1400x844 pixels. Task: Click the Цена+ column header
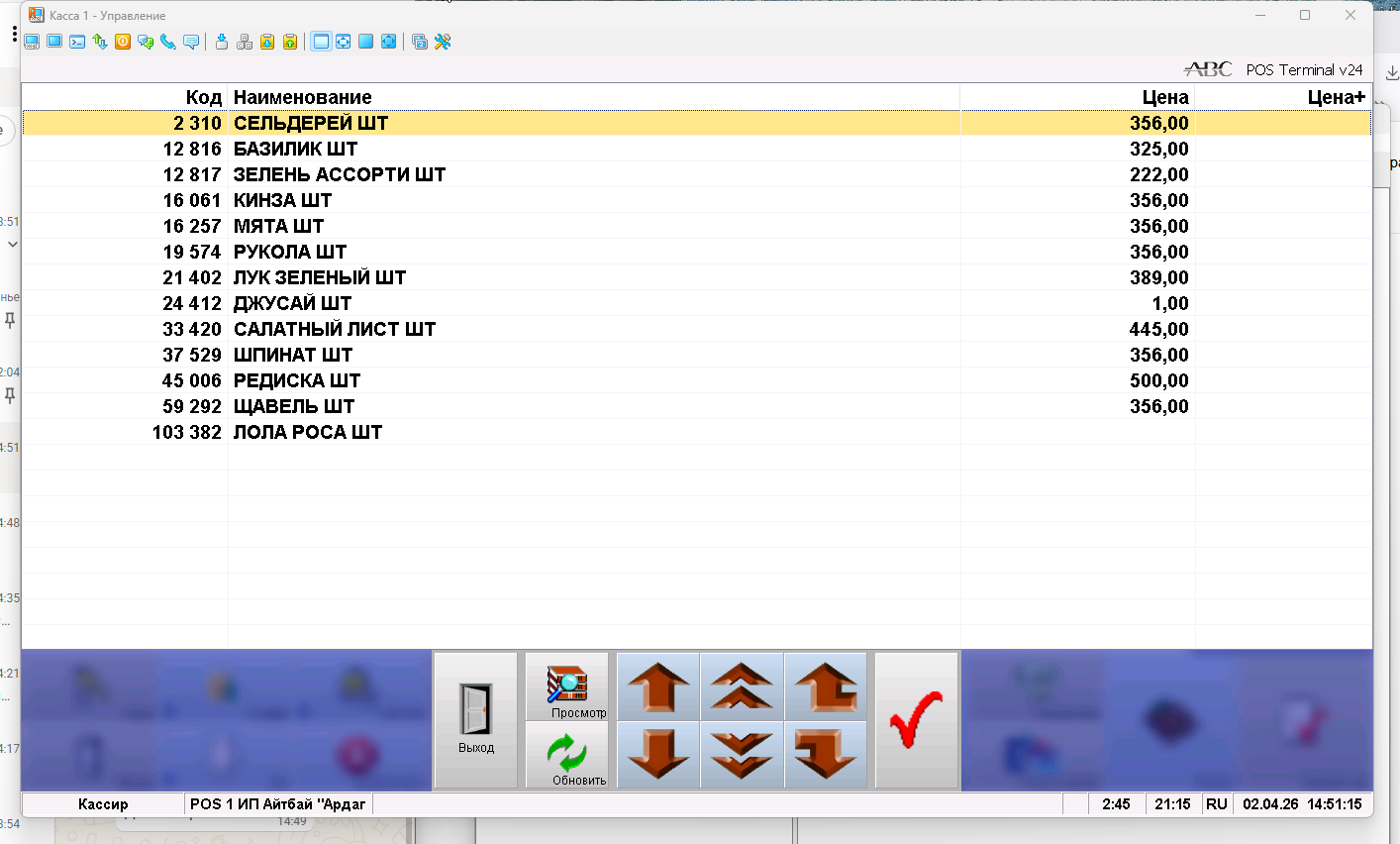(x=1284, y=97)
